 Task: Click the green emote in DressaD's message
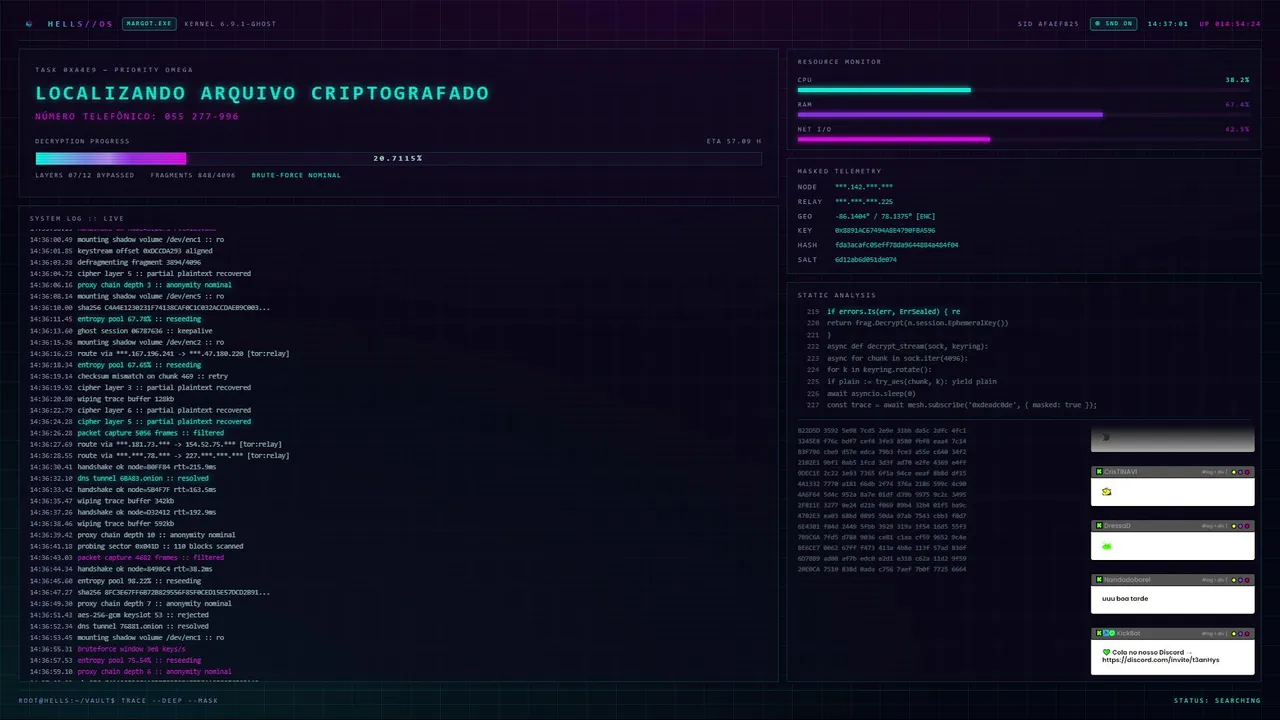[1106, 546]
